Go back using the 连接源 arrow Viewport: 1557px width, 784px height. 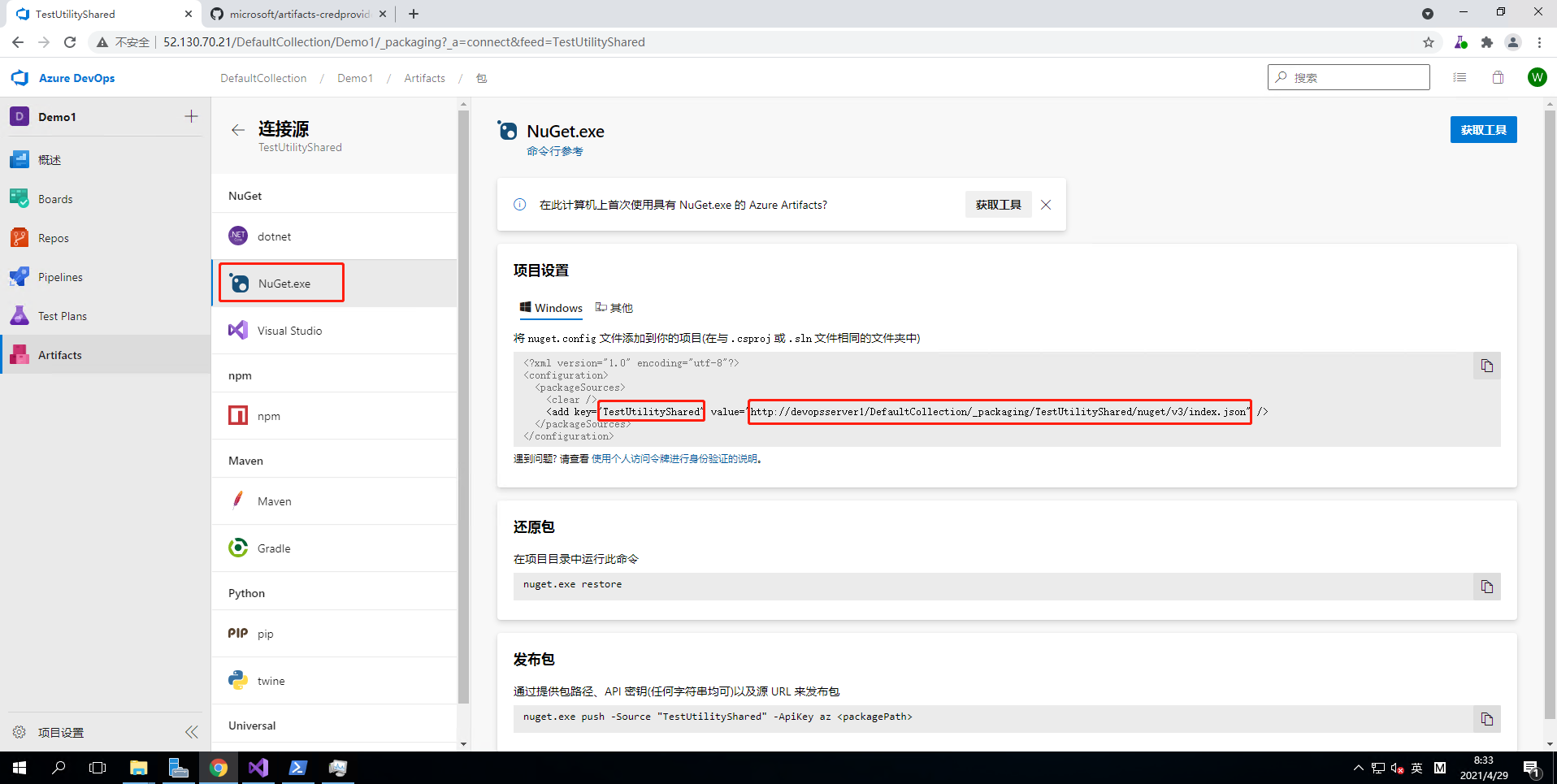coord(237,130)
